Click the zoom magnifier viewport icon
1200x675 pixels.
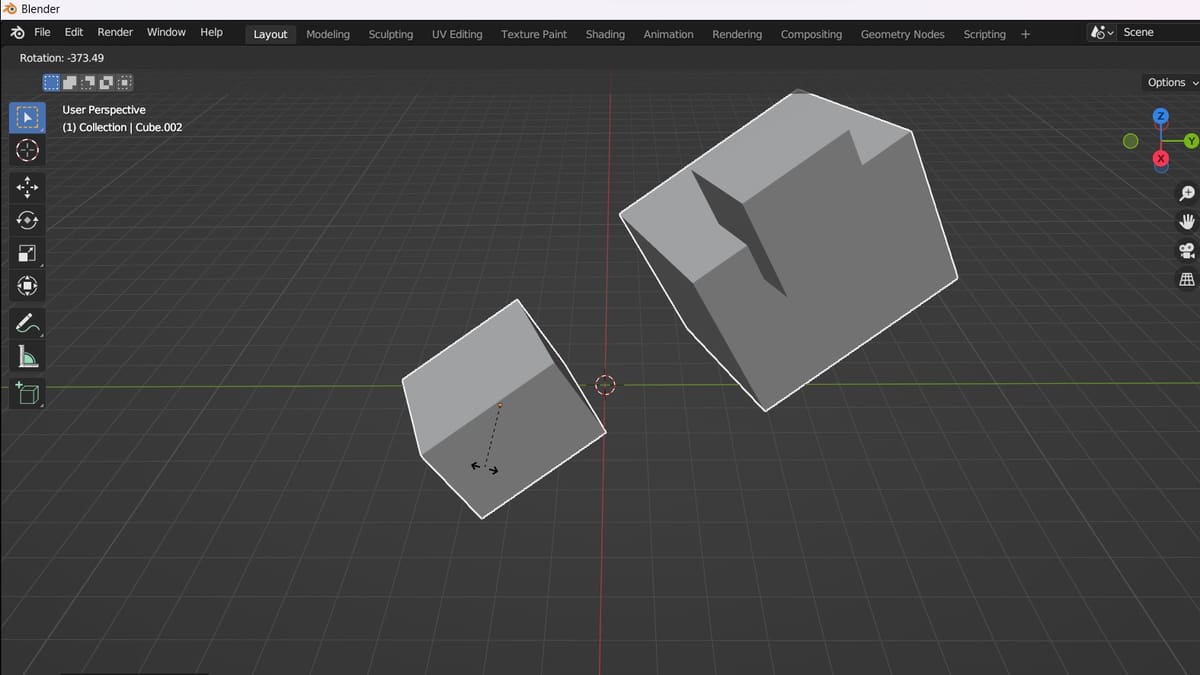tap(1187, 193)
